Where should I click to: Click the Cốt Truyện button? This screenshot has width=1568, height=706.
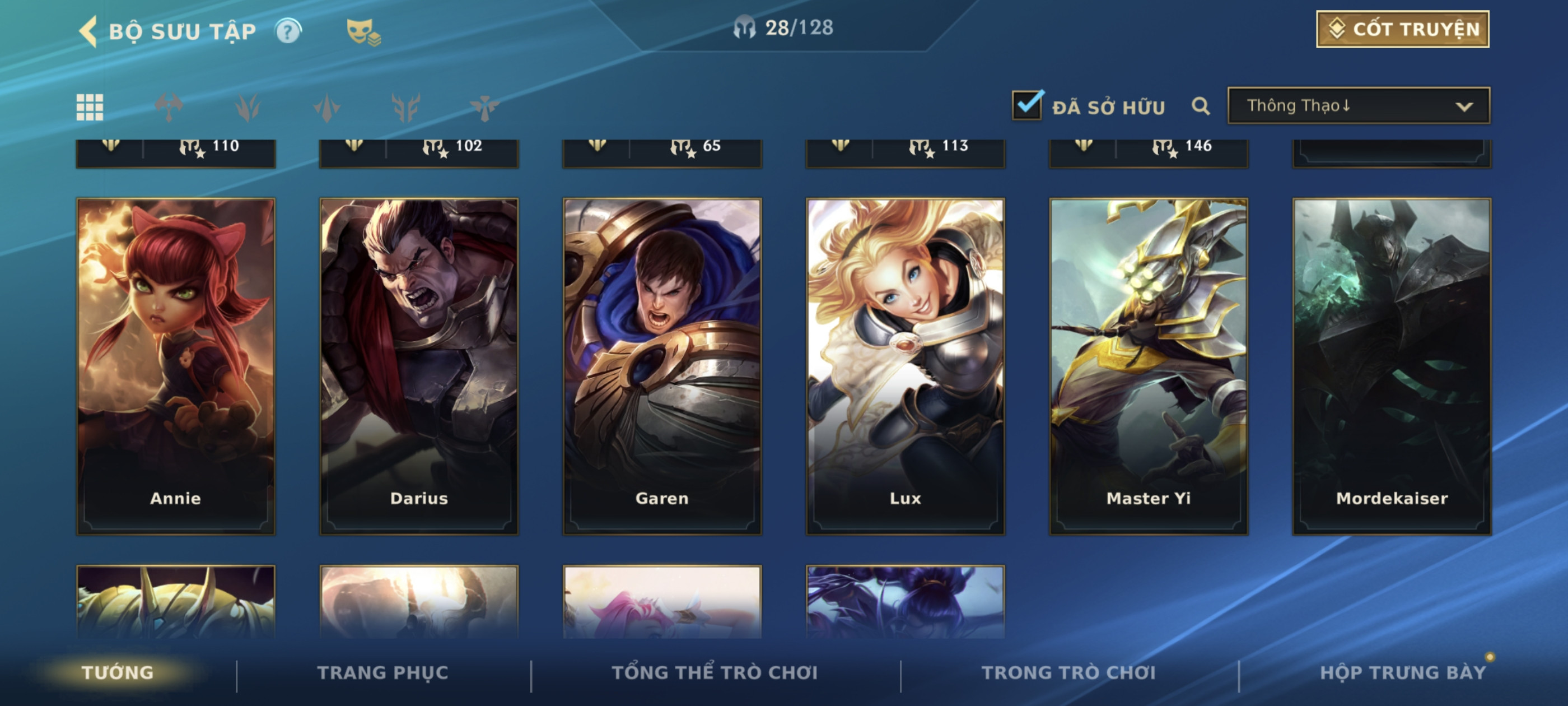pyautogui.click(x=1402, y=29)
